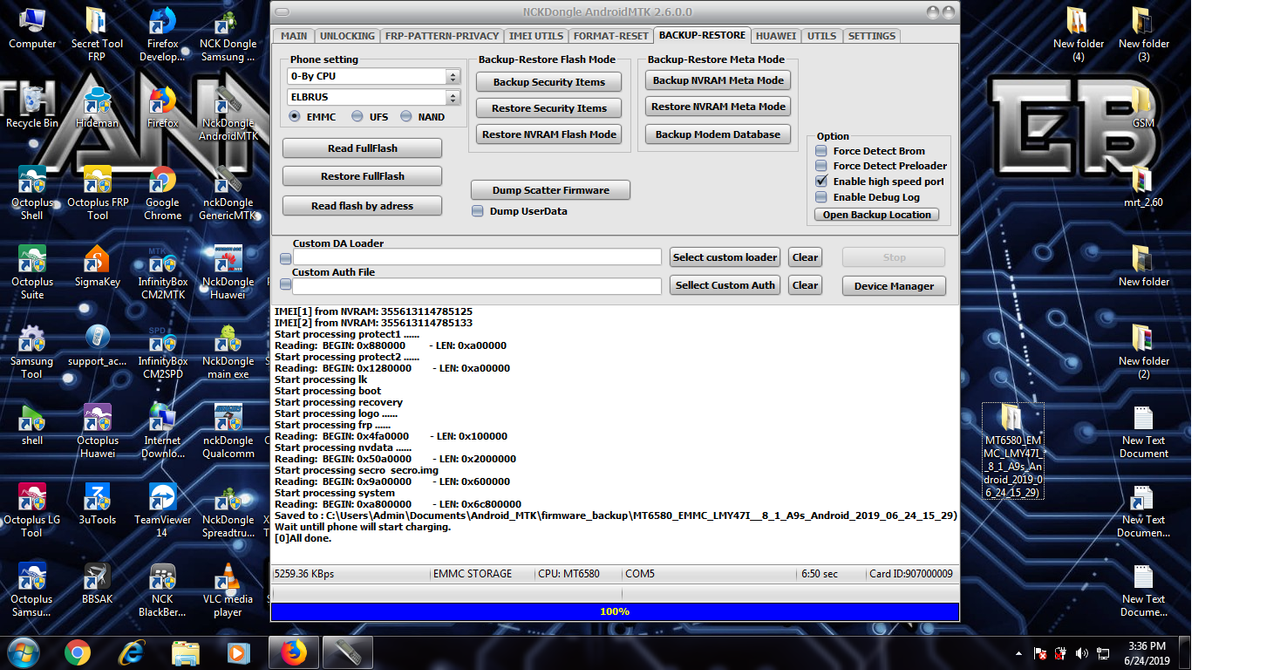Enable Force Detect Brom option
This screenshot has height=670, width=1280.
pyautogui.click(x=821, y=151)
